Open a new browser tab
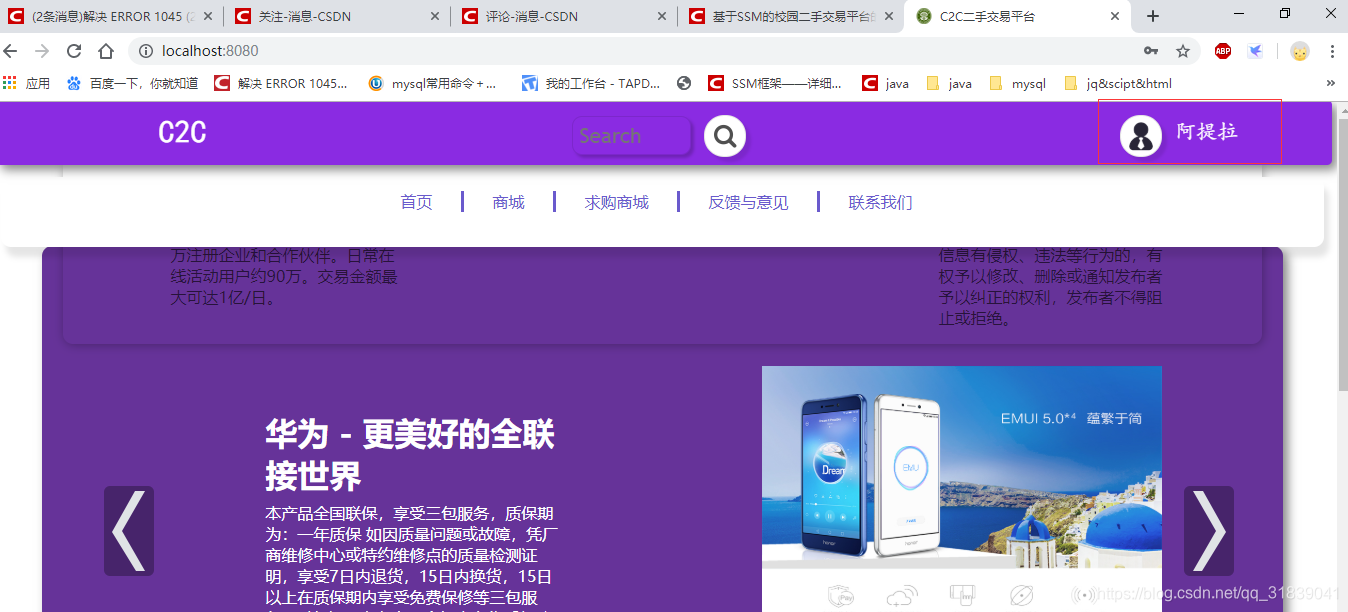This screenshot has height=612, width=1348. point(1153,16)
